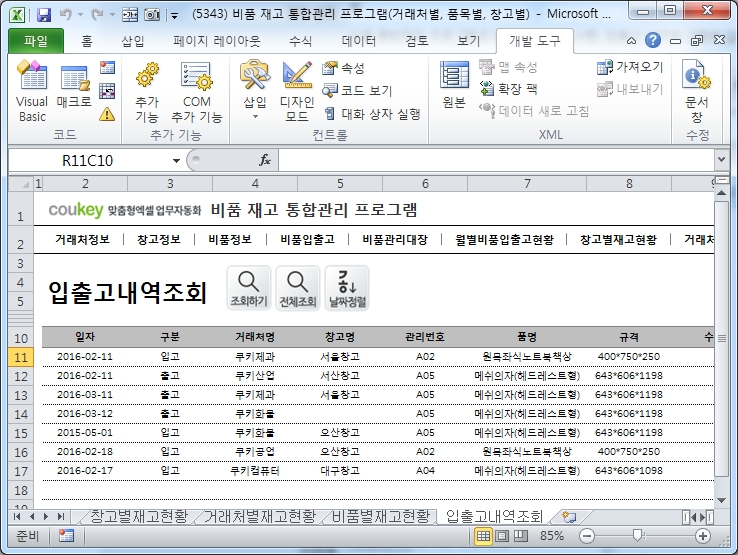Open the Data tab
Viewport: 738px width, 555px height.
point(359,41)
